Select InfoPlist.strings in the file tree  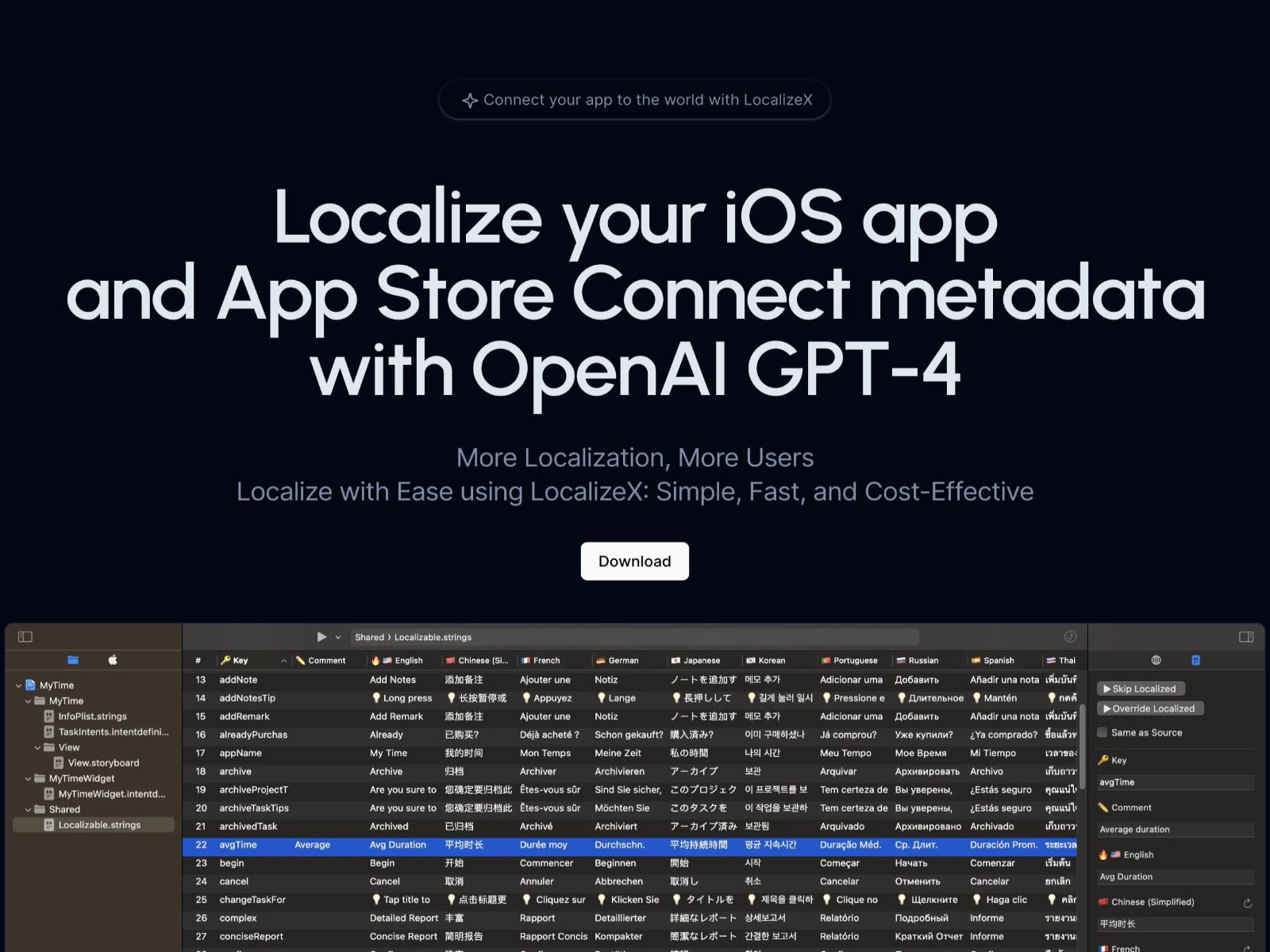(x=92, y=716)
